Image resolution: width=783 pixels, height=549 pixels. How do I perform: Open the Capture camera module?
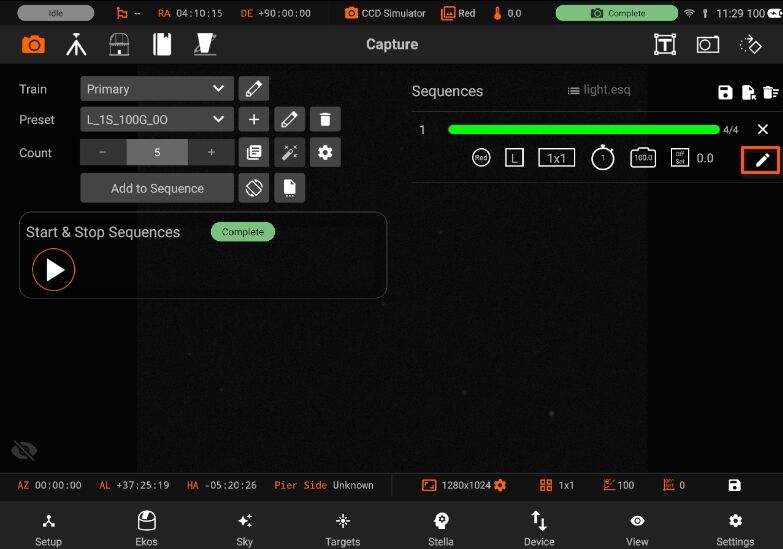tap(33, 45)
